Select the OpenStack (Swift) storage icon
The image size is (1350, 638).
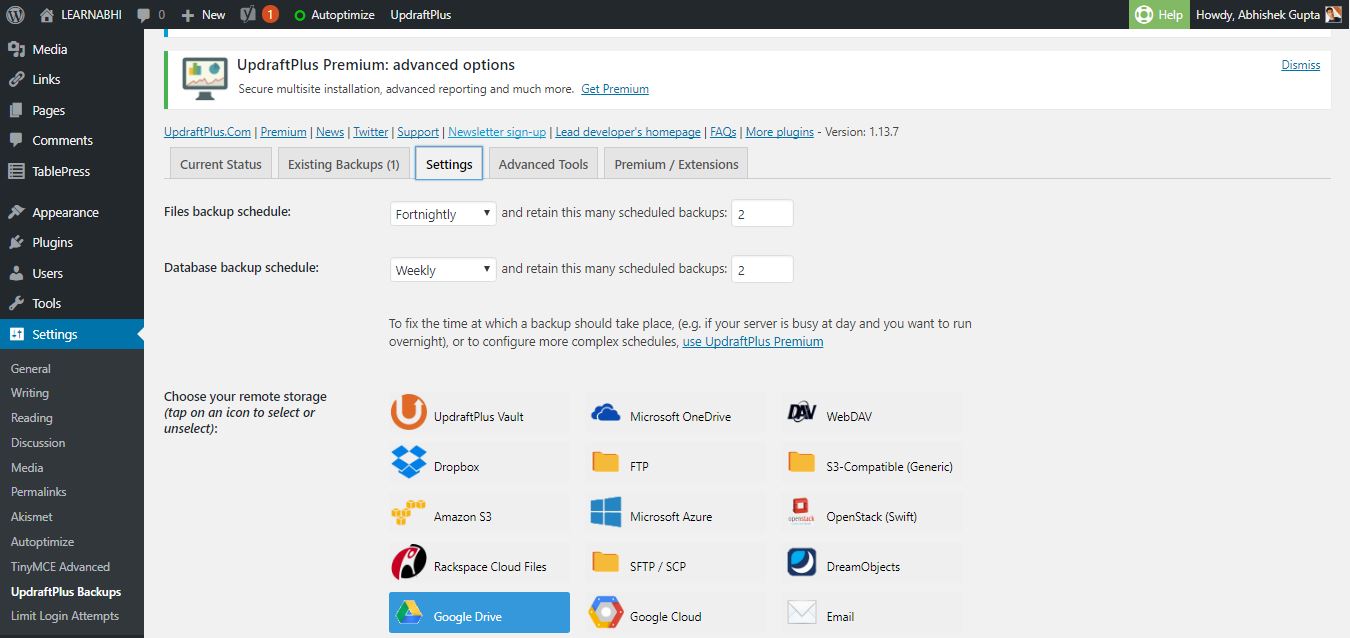click(x=802, y=513)
